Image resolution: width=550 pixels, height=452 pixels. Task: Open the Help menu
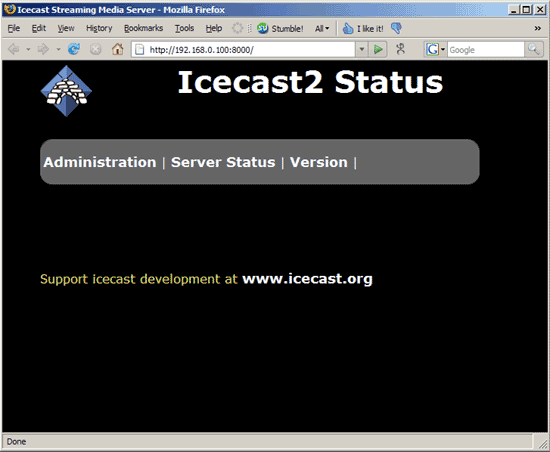[214, 28]
